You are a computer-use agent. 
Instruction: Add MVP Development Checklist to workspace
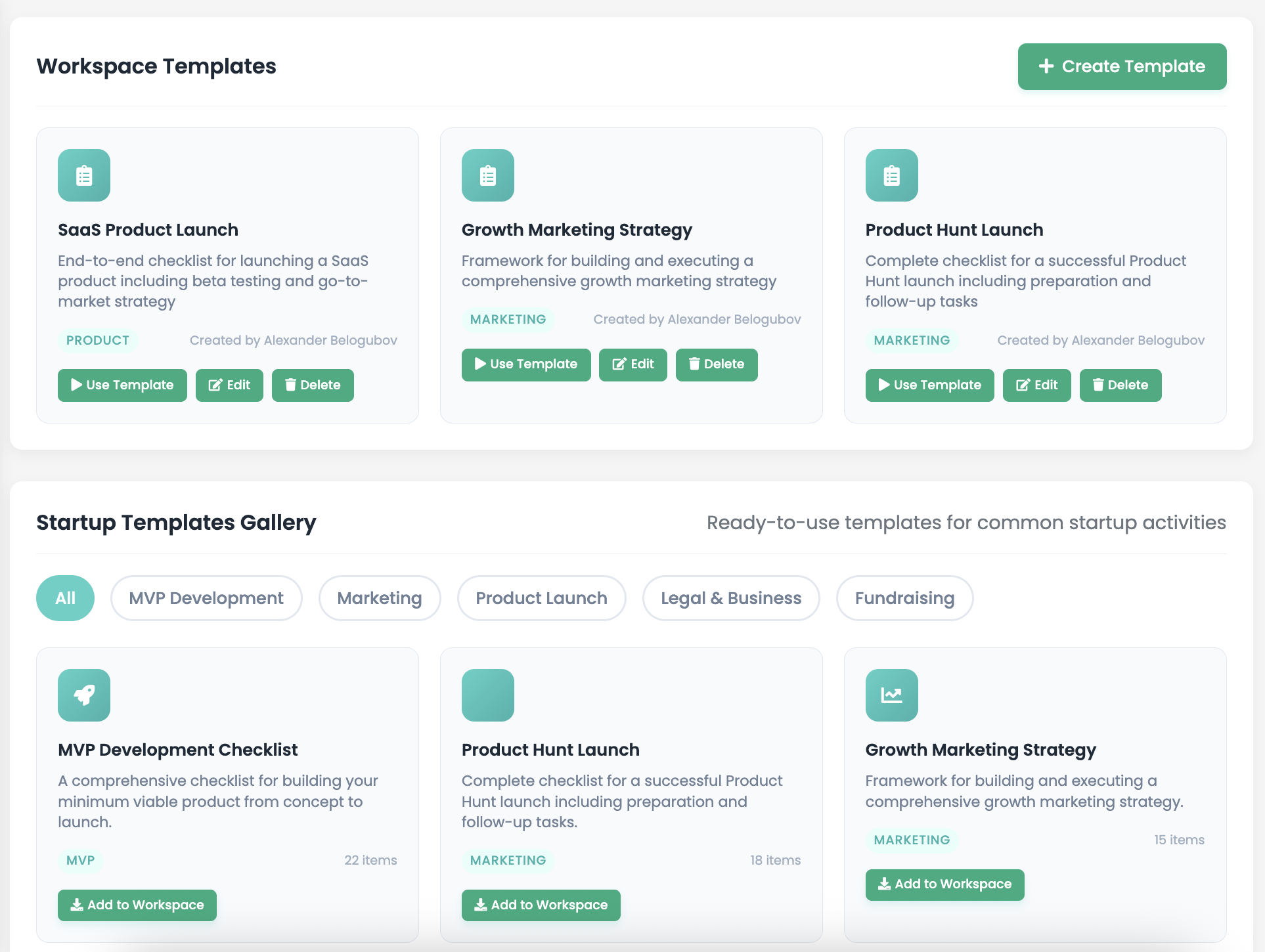(x=137, y=905)
